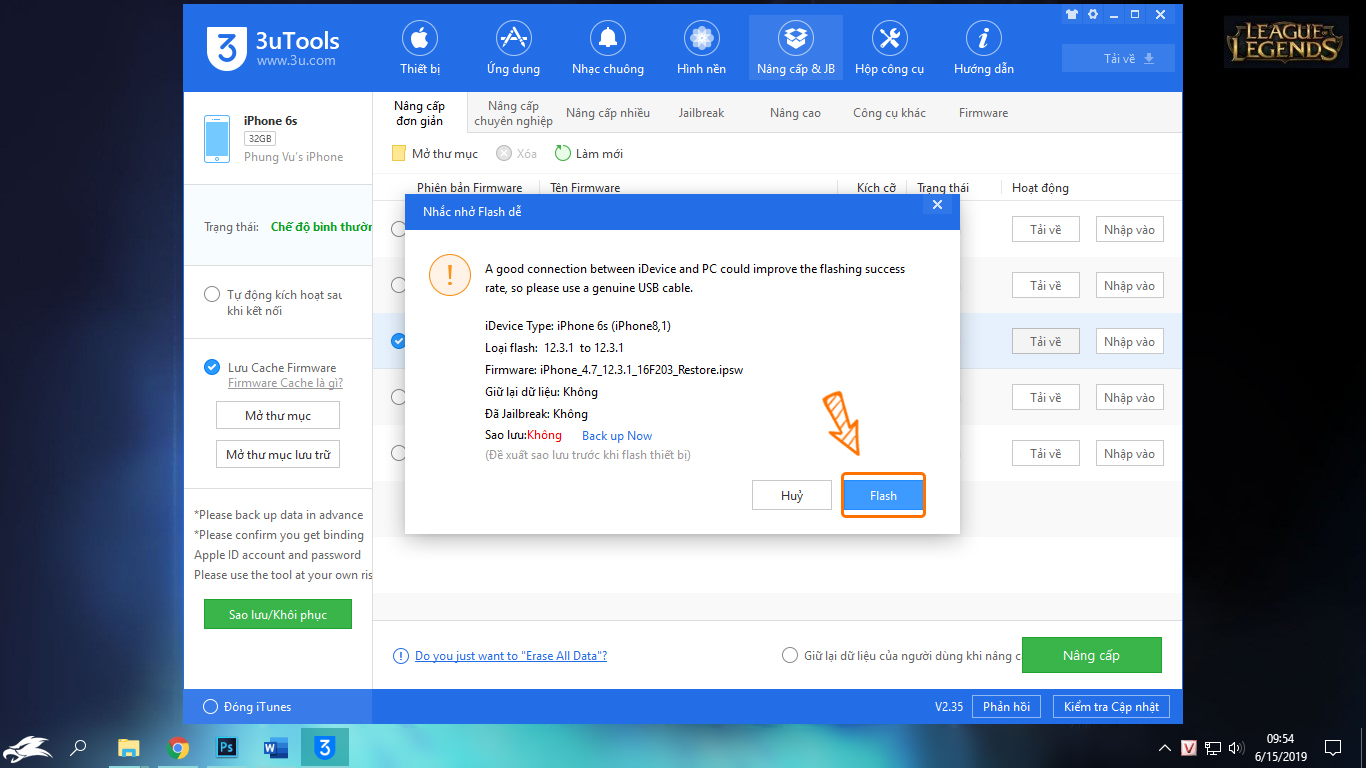Open Photoshop from the taskbar
Viewport: 1366px width, 768px height.
226,747
